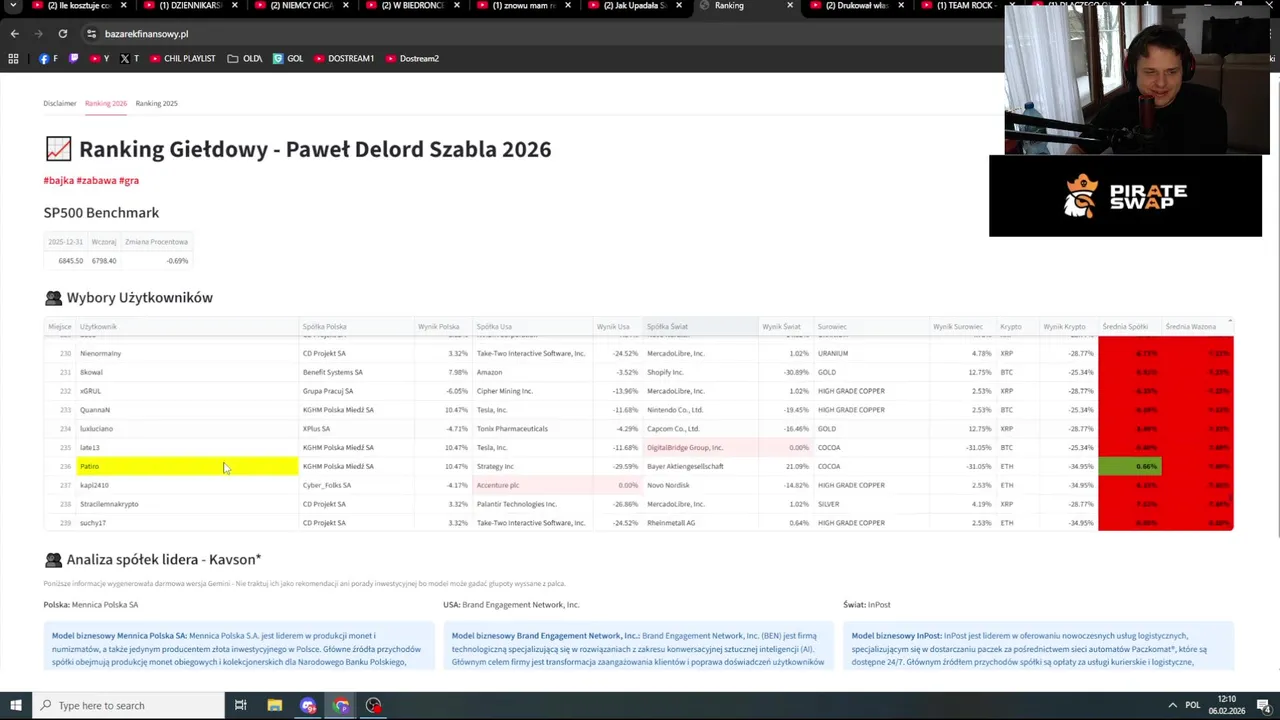Open Task View on the taskbar
This screenshot has width=1280, height=720.
click(241, 705)
